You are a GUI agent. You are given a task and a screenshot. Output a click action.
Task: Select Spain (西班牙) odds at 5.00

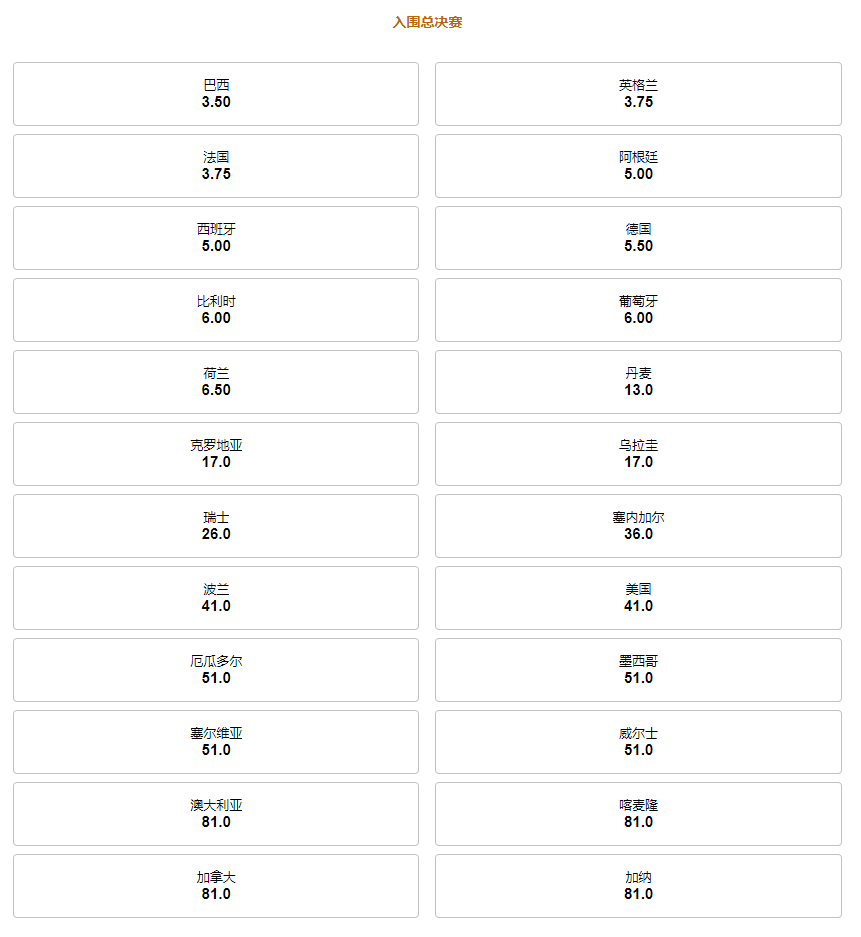click(x=215, y=238)
